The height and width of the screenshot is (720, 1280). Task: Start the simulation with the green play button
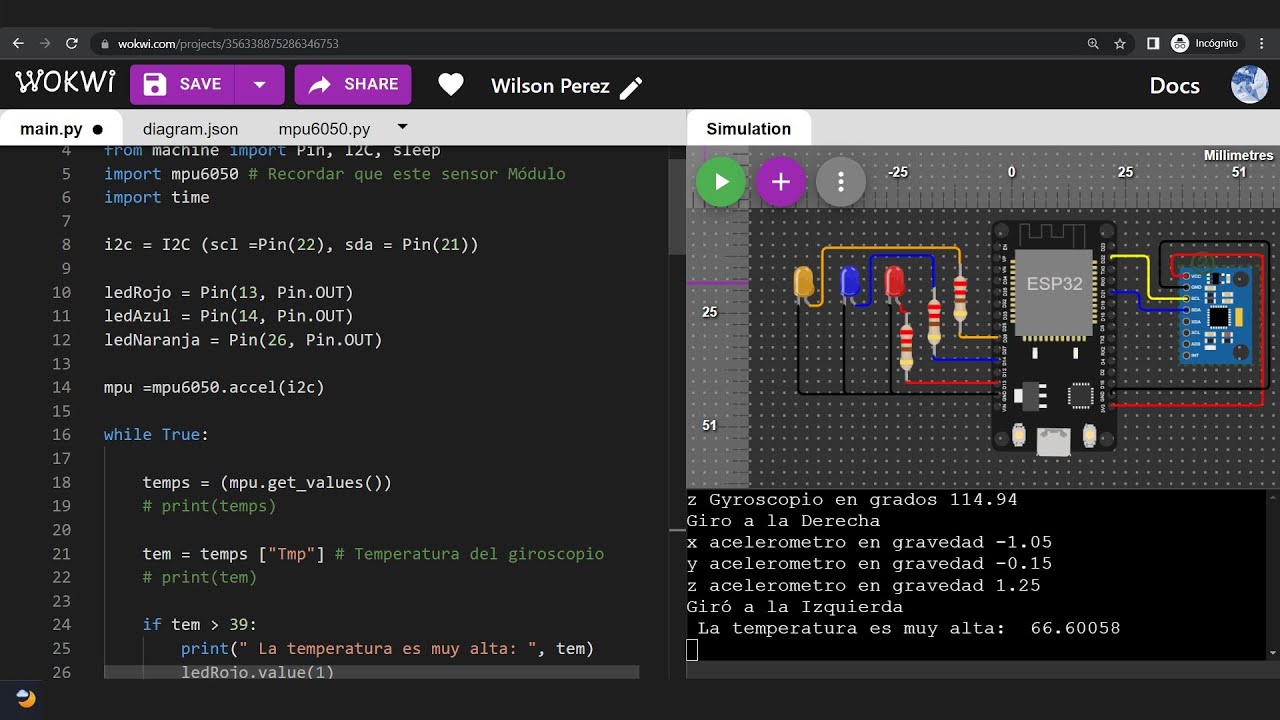coord(721,182)
